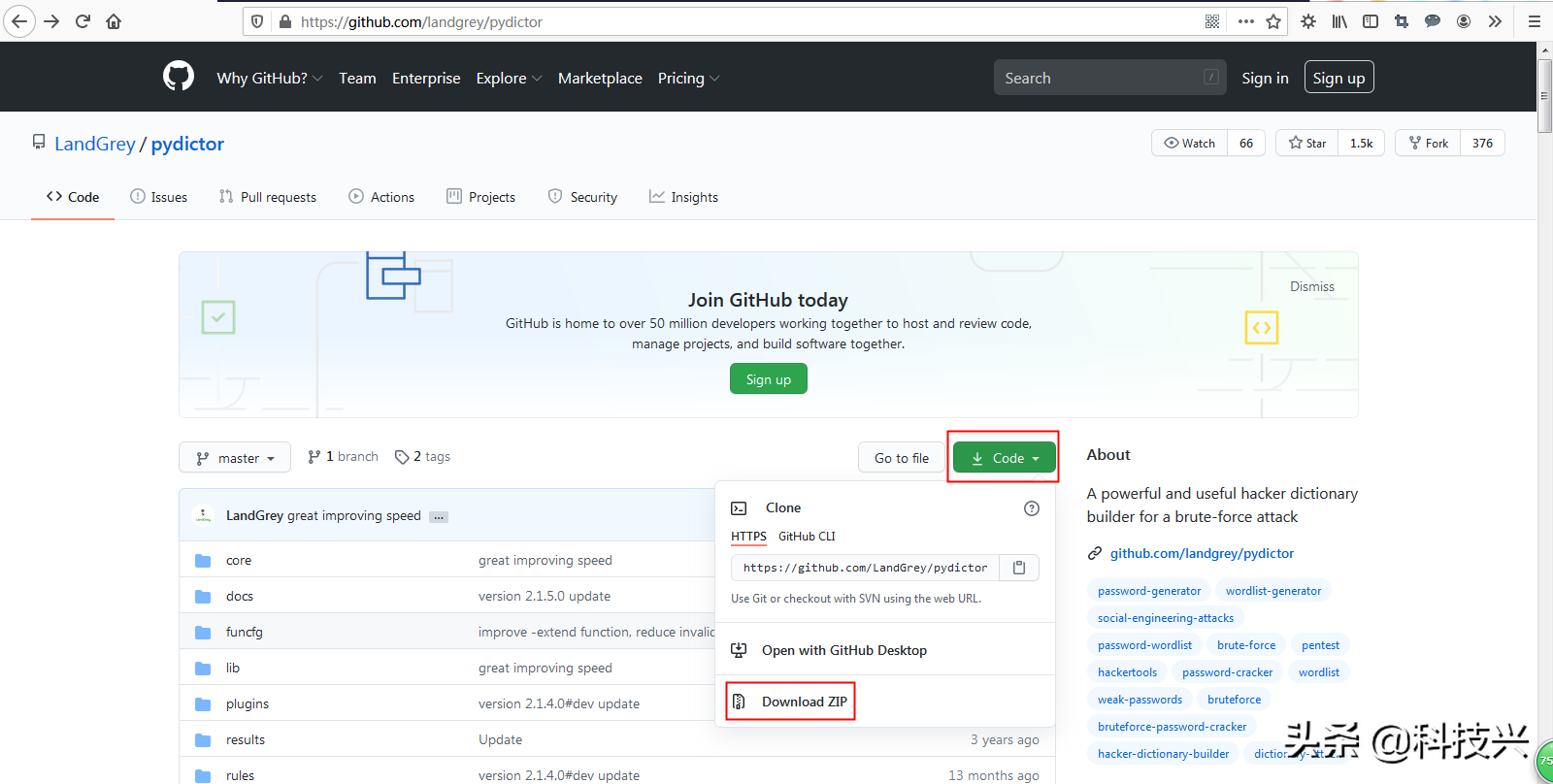Screen dimensions: 1553x784
Task: Dismiss the Join GitHub today banner
Action: tap(1312, 287)
